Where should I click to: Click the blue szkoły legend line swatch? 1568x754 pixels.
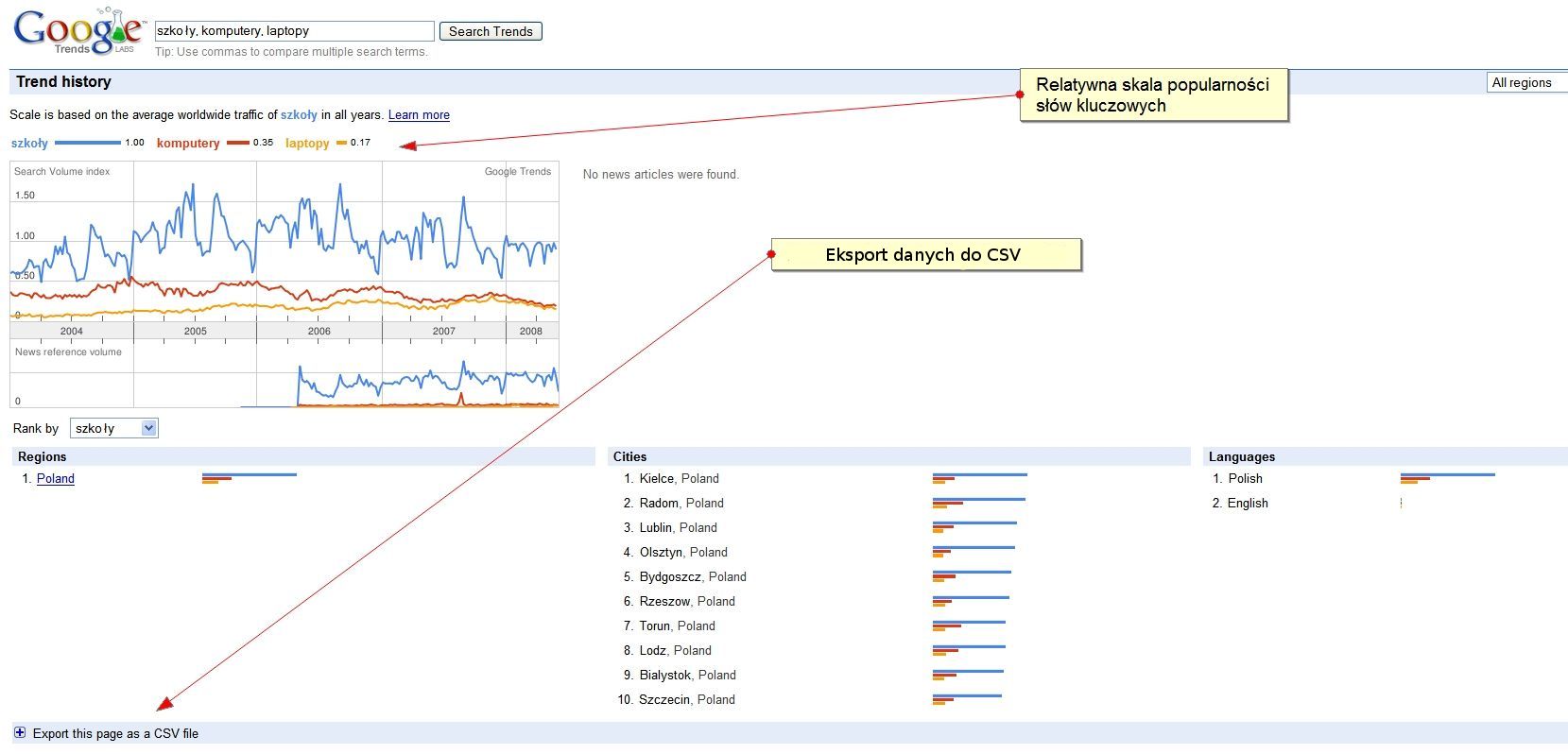click(88, 143)
